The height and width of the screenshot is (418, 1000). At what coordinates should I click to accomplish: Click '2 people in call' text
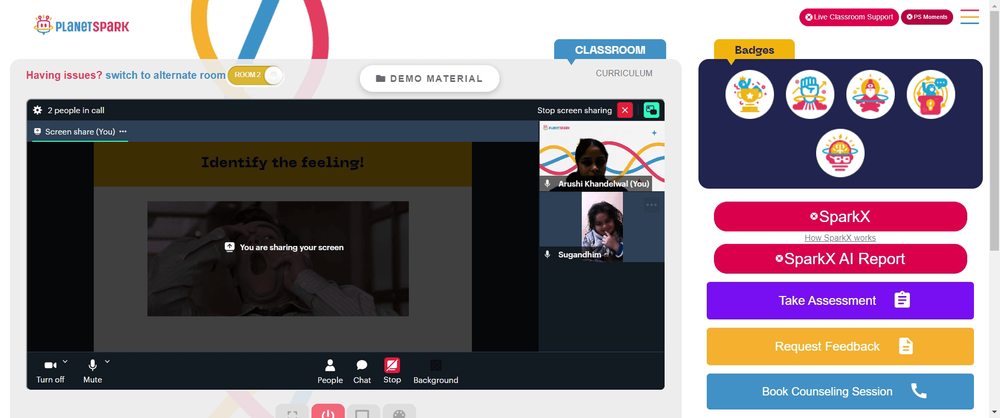(76, 110)
